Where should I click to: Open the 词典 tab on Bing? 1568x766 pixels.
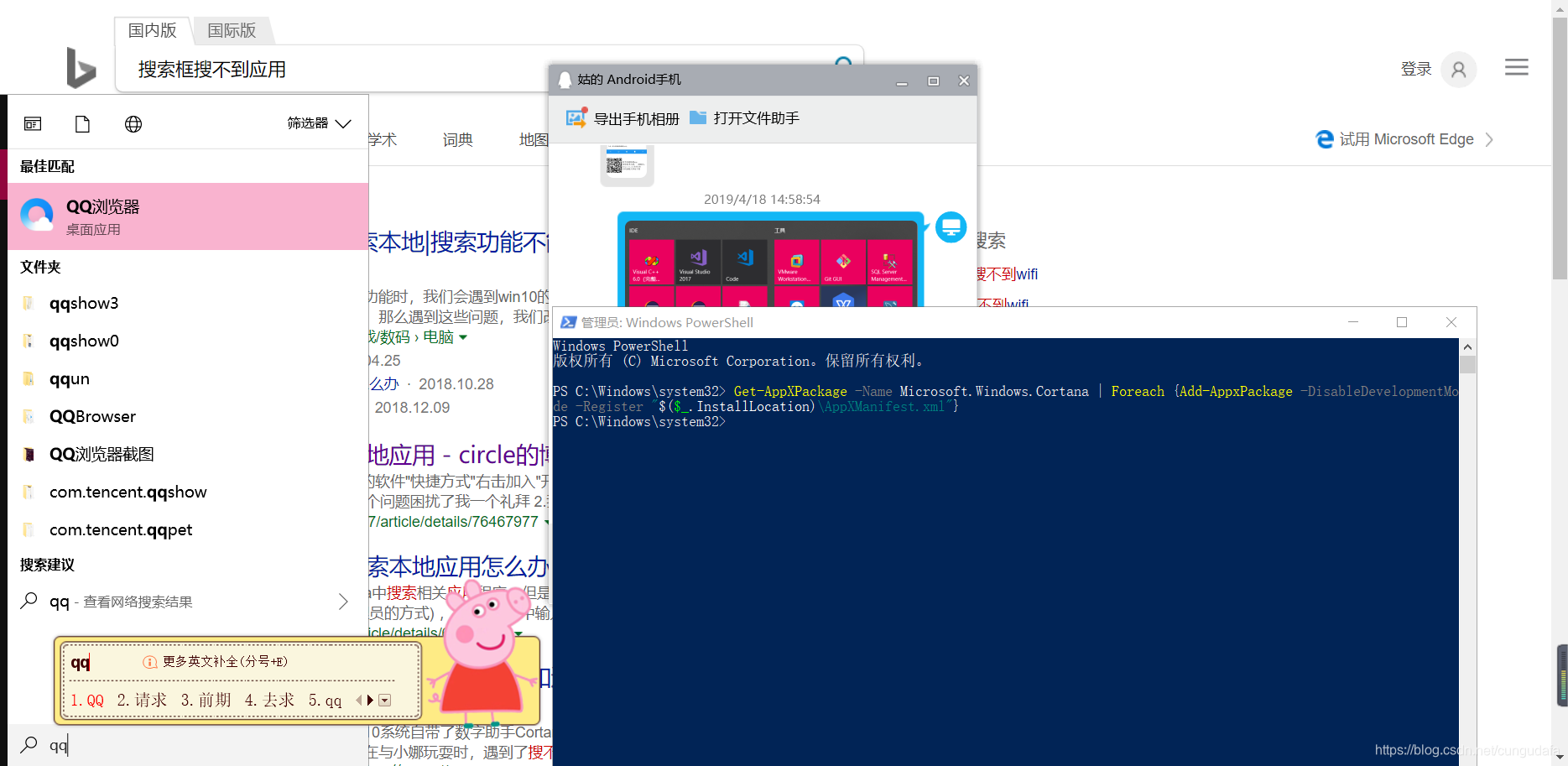458,139
